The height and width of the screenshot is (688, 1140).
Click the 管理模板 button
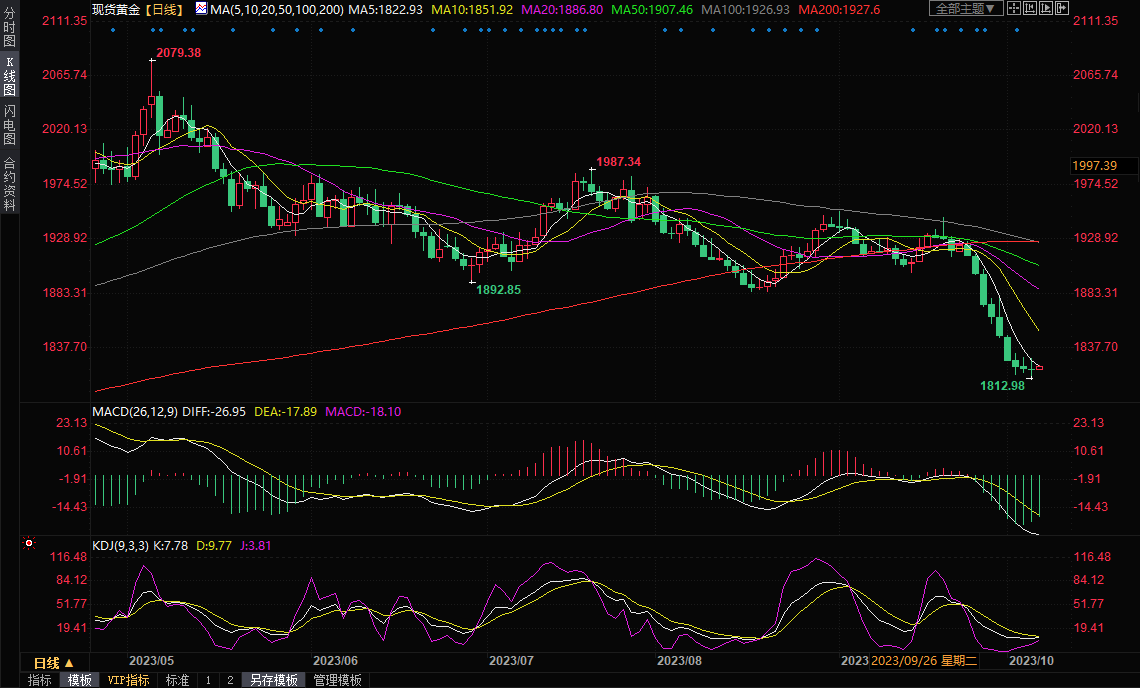coord(338,680)
